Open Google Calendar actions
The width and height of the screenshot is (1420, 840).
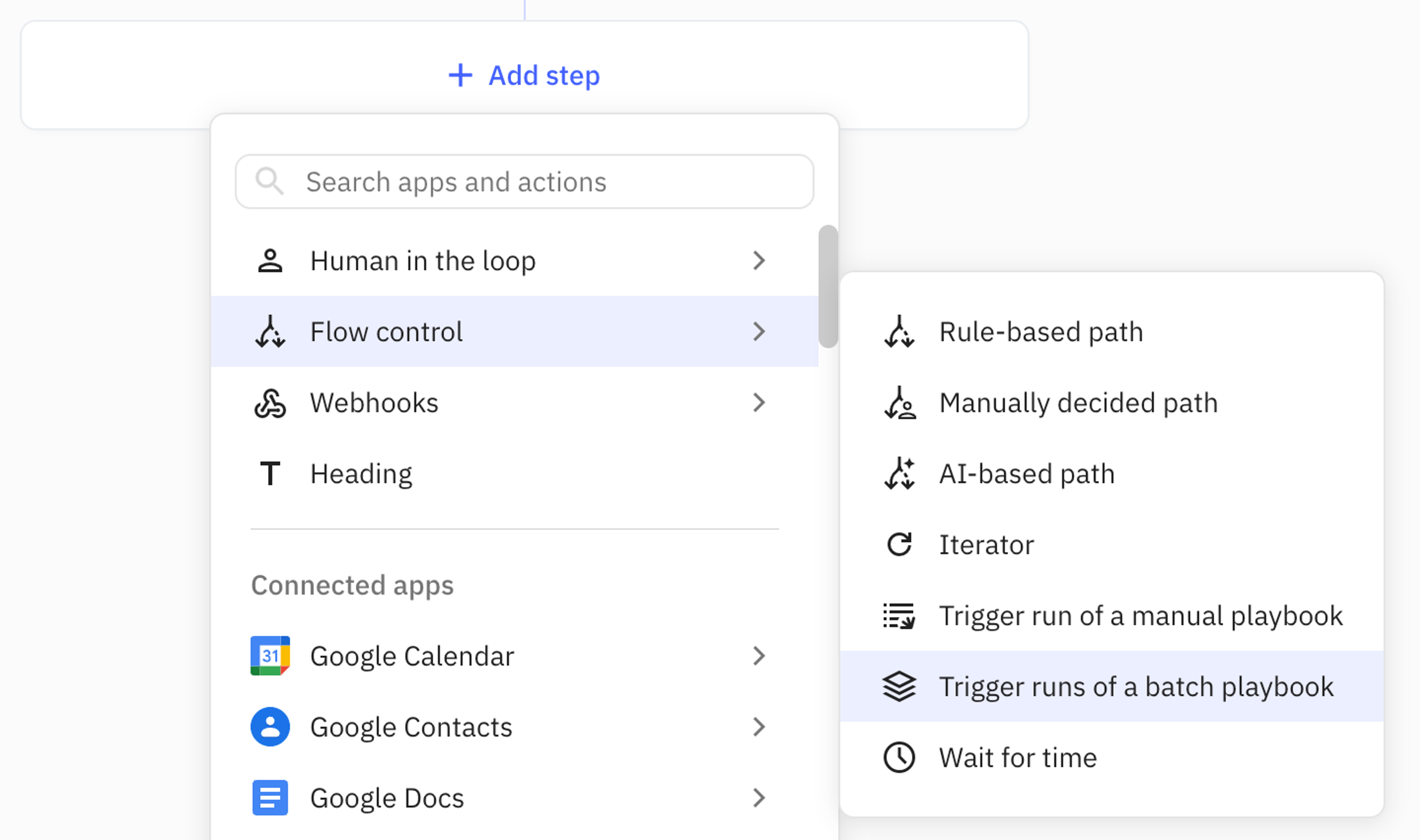point(514,656)
